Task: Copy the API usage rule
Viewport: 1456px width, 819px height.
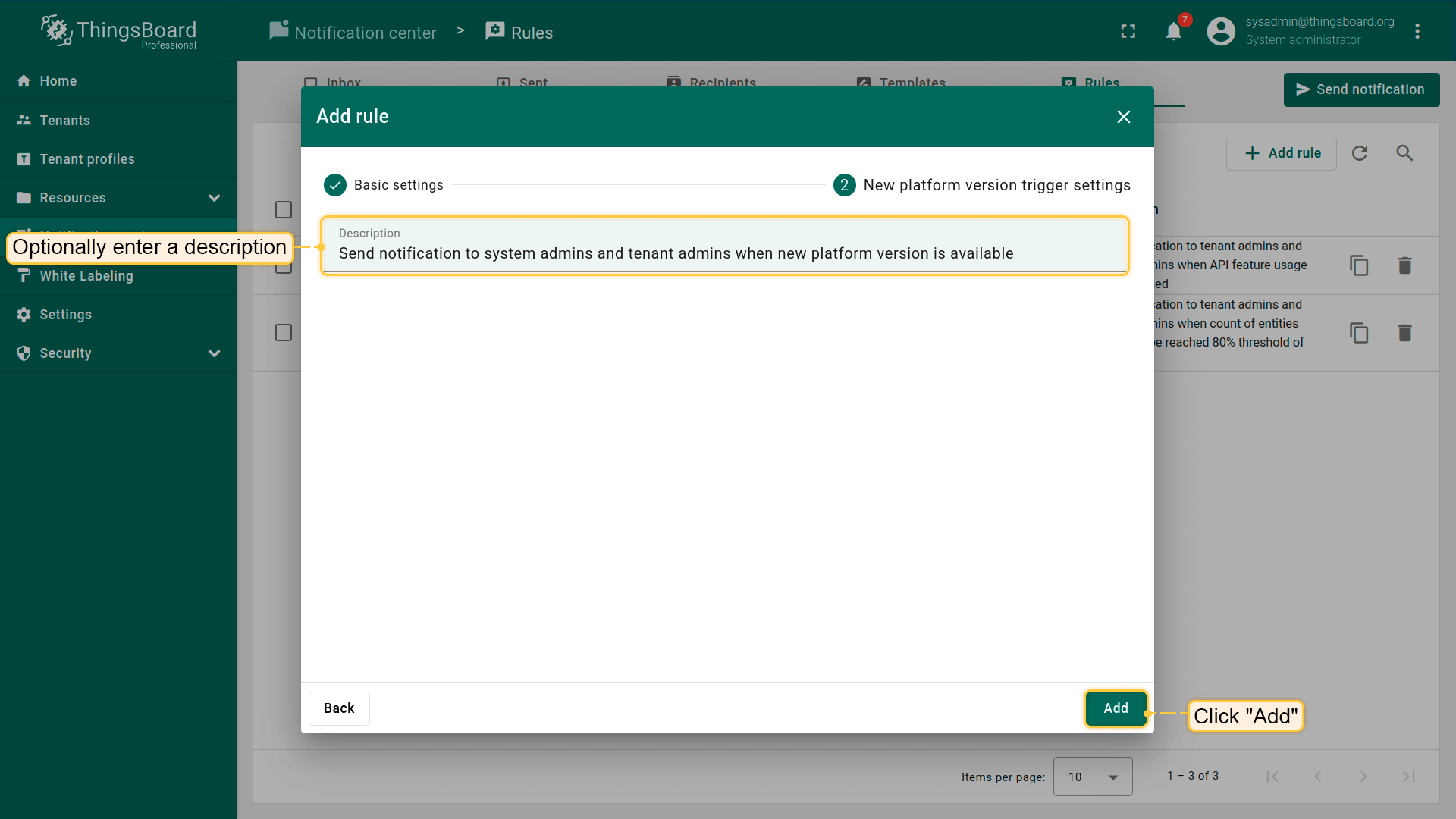Action: [1359, 265]
